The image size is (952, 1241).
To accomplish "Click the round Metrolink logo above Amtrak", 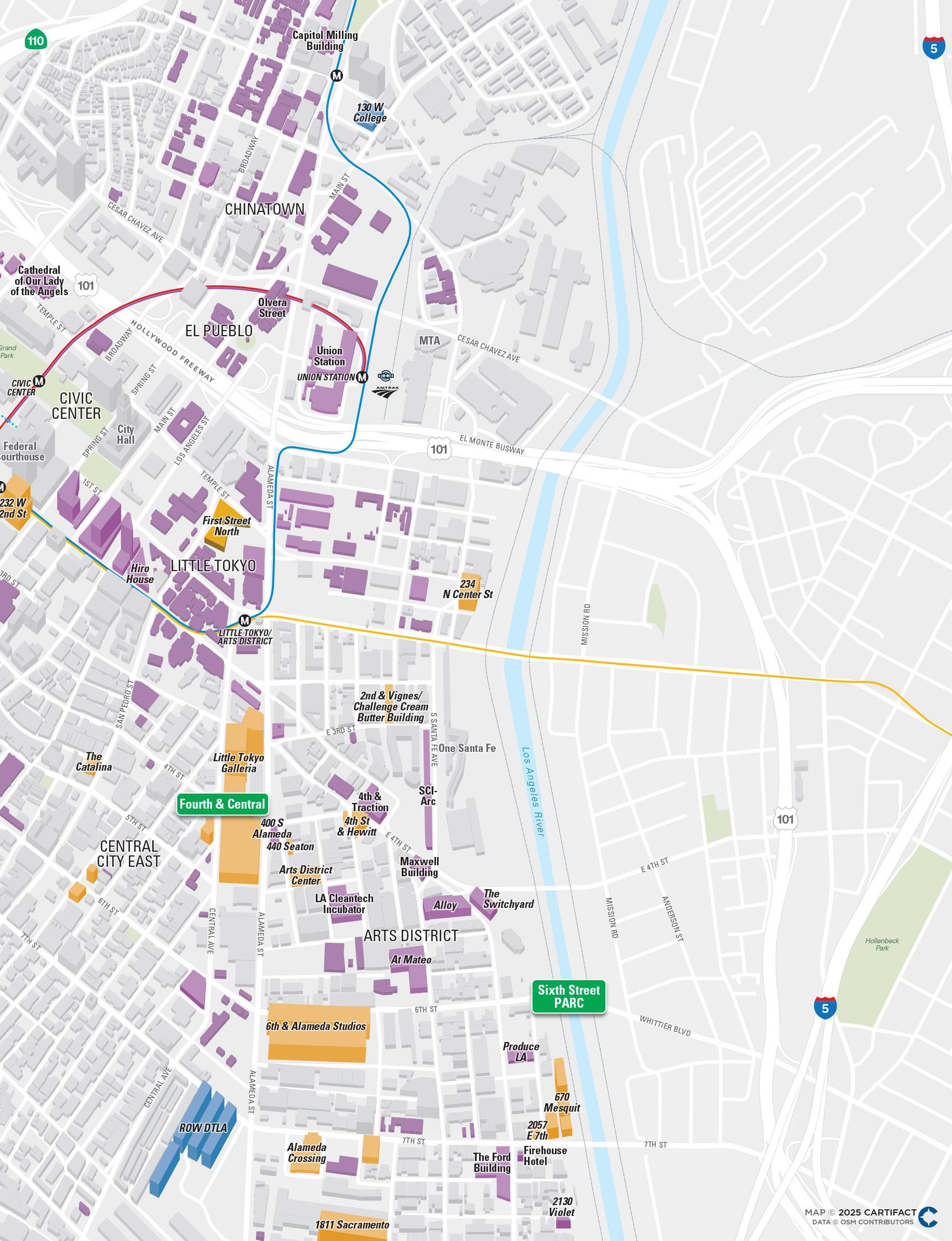I will 386,375.
